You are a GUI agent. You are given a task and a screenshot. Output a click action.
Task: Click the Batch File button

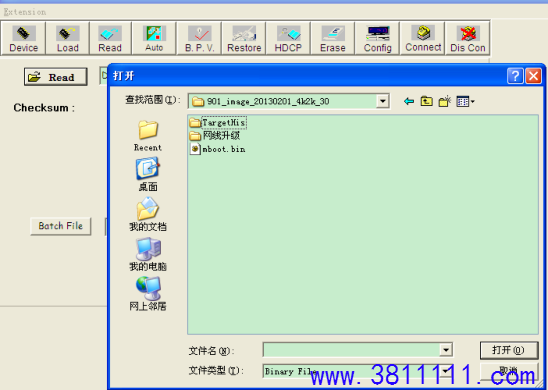point(60,226)
